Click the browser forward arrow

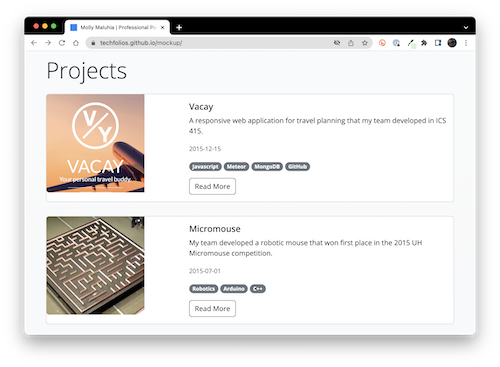click(48, 43)
